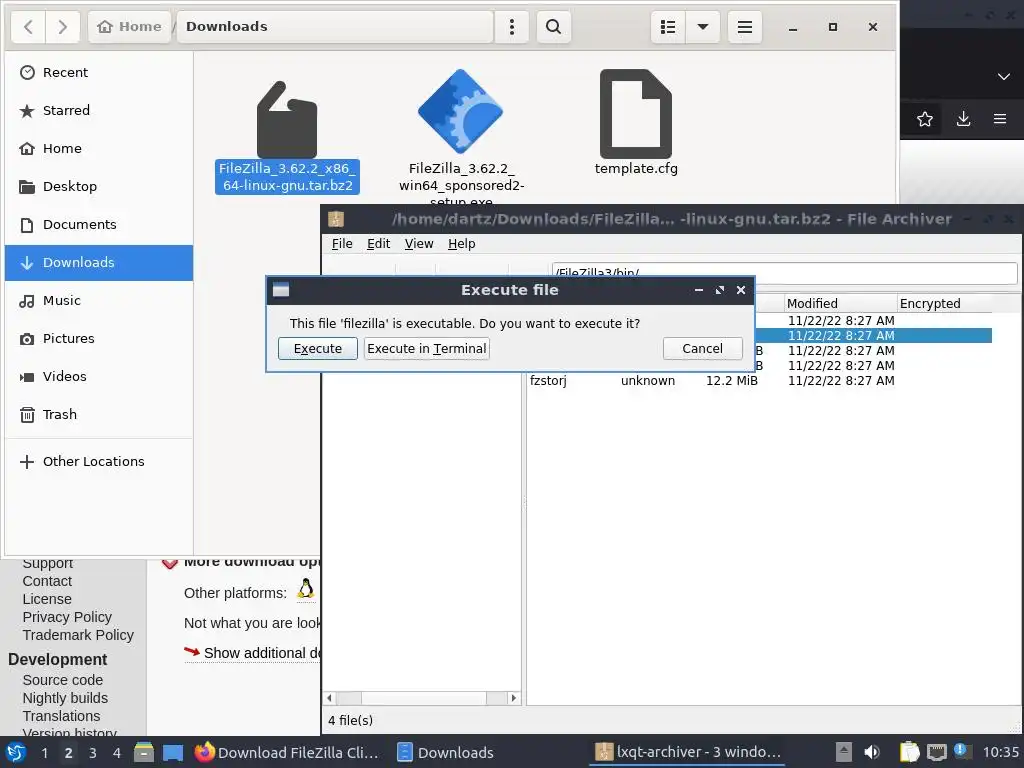Click the archive path input field

pos(784,272)
